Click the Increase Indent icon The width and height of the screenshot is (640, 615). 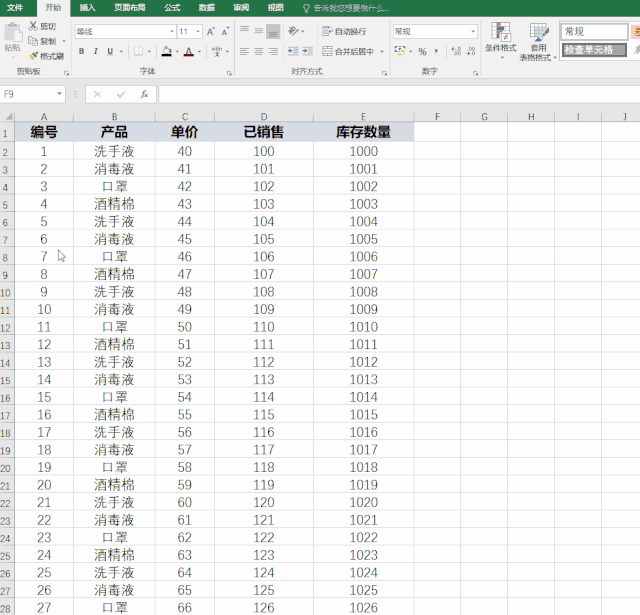point(307,51)
